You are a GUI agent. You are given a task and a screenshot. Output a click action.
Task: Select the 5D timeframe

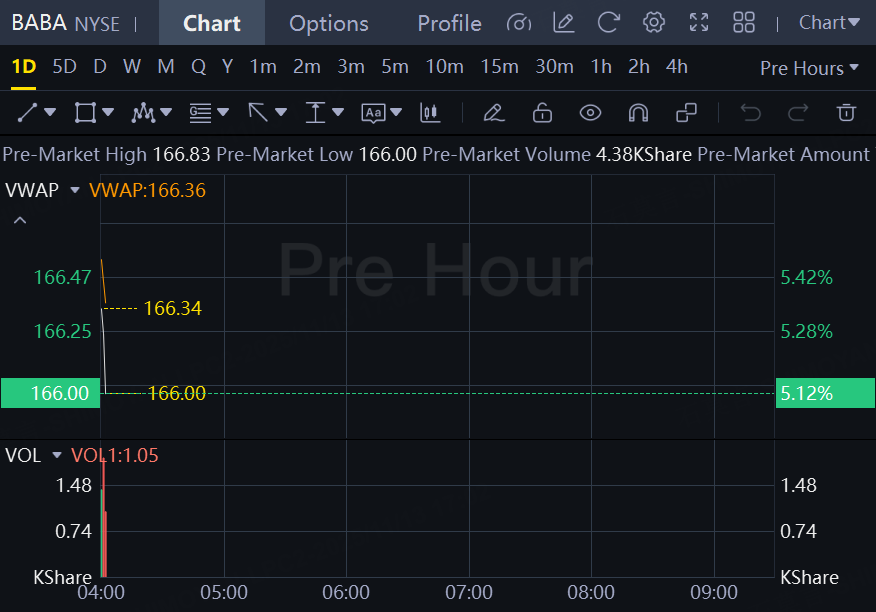click(64, 67)
